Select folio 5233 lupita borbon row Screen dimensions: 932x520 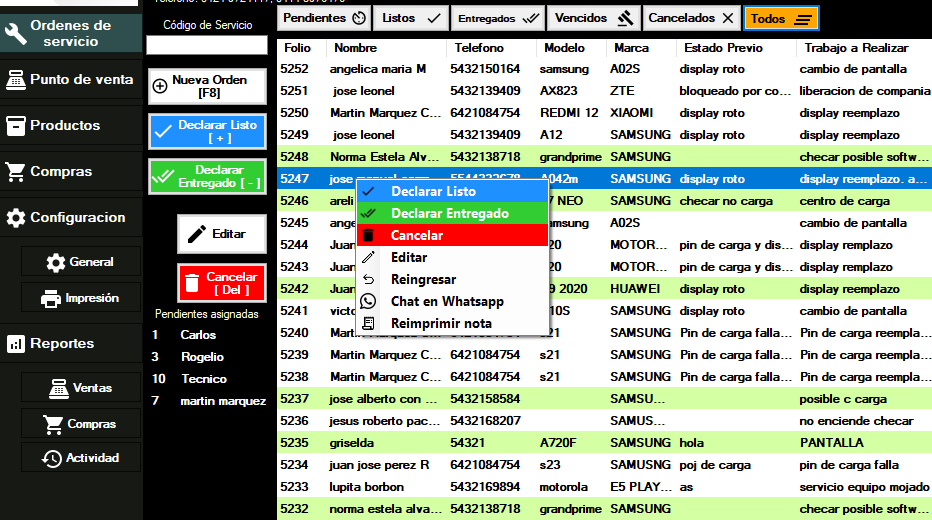[x=604, y=487]
